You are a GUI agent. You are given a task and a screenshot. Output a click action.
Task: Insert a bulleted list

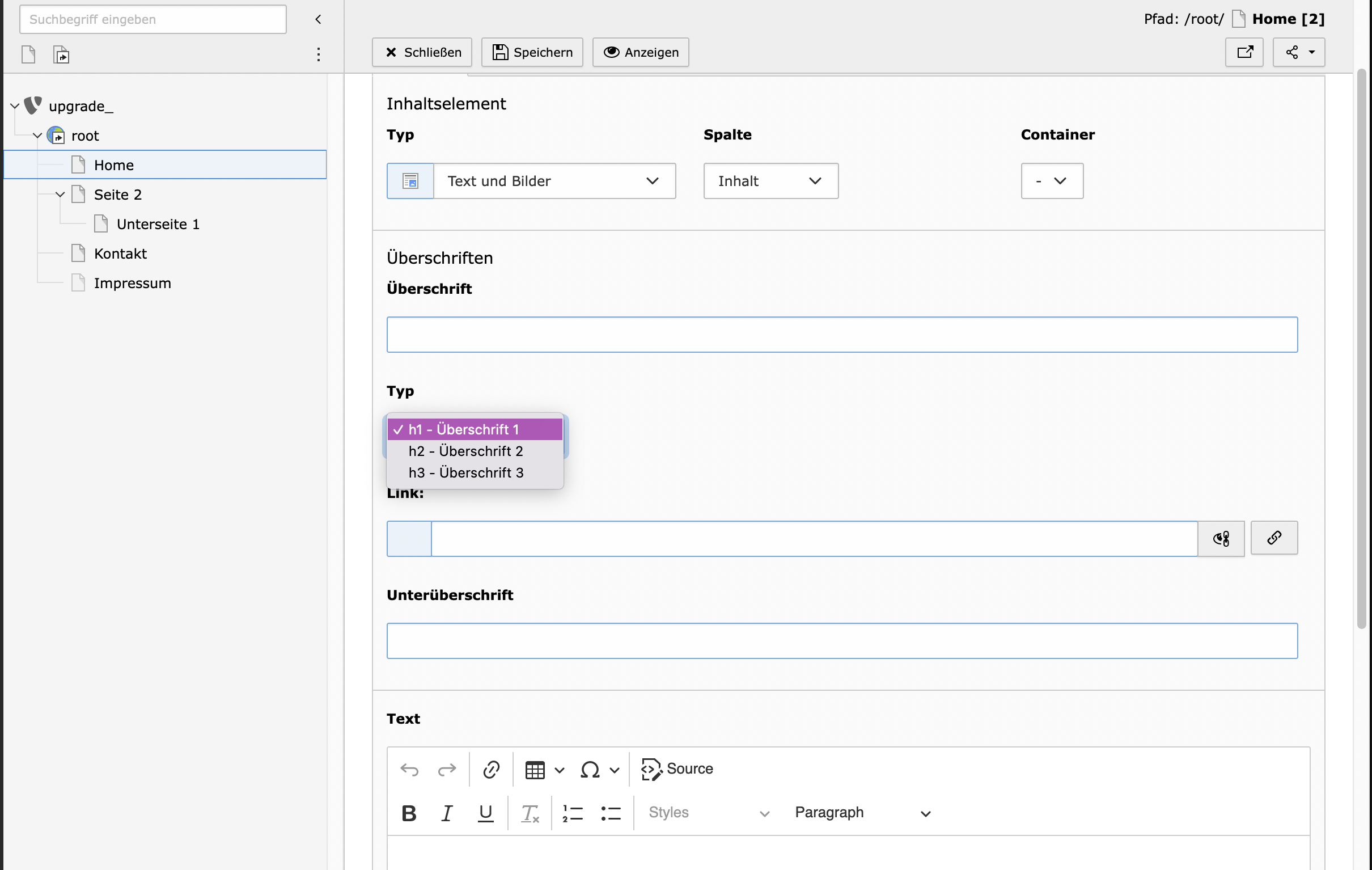pyautogui.click(x=611, y=813)
